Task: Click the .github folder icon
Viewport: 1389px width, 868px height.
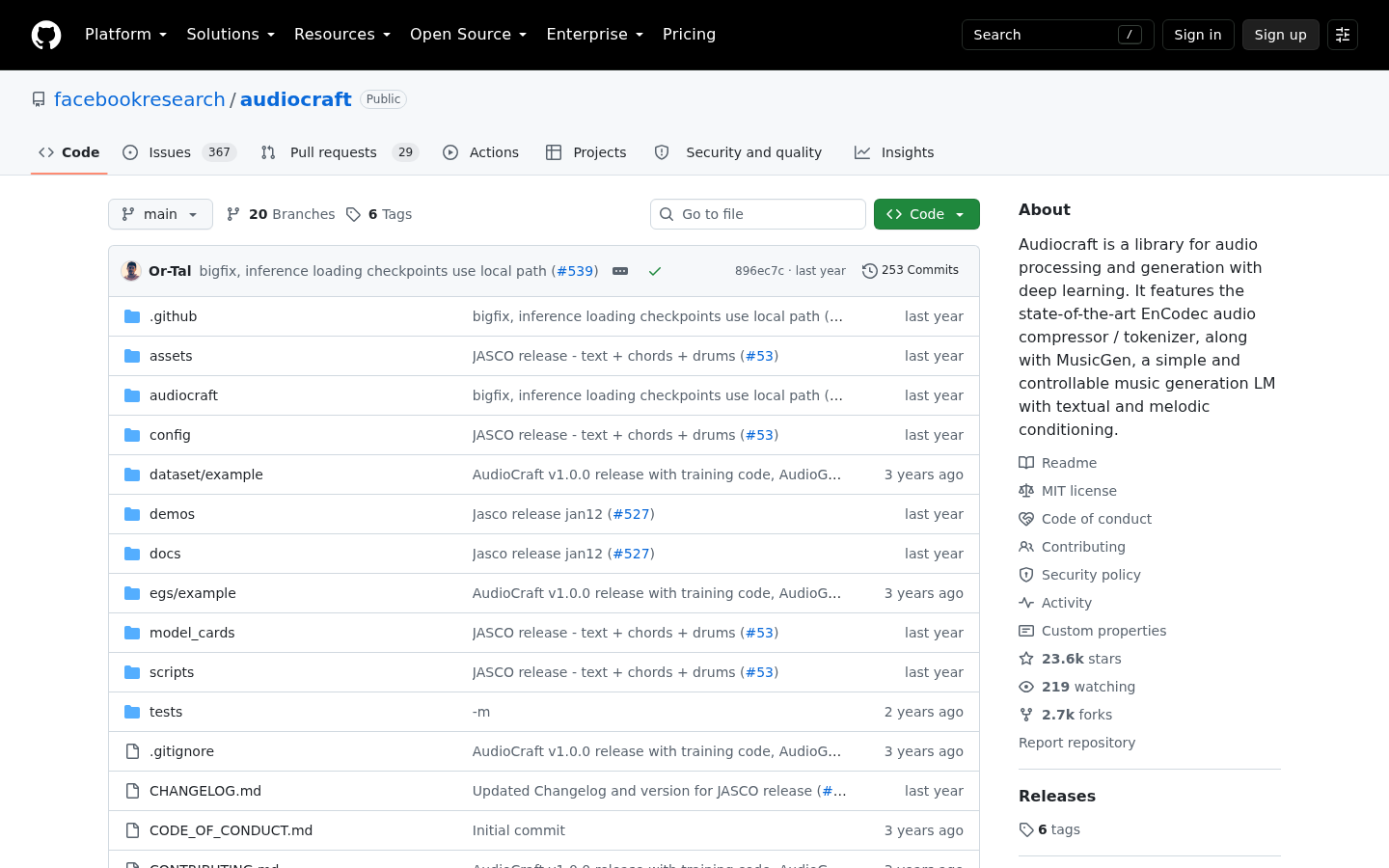Action: (x=132, y=316)
